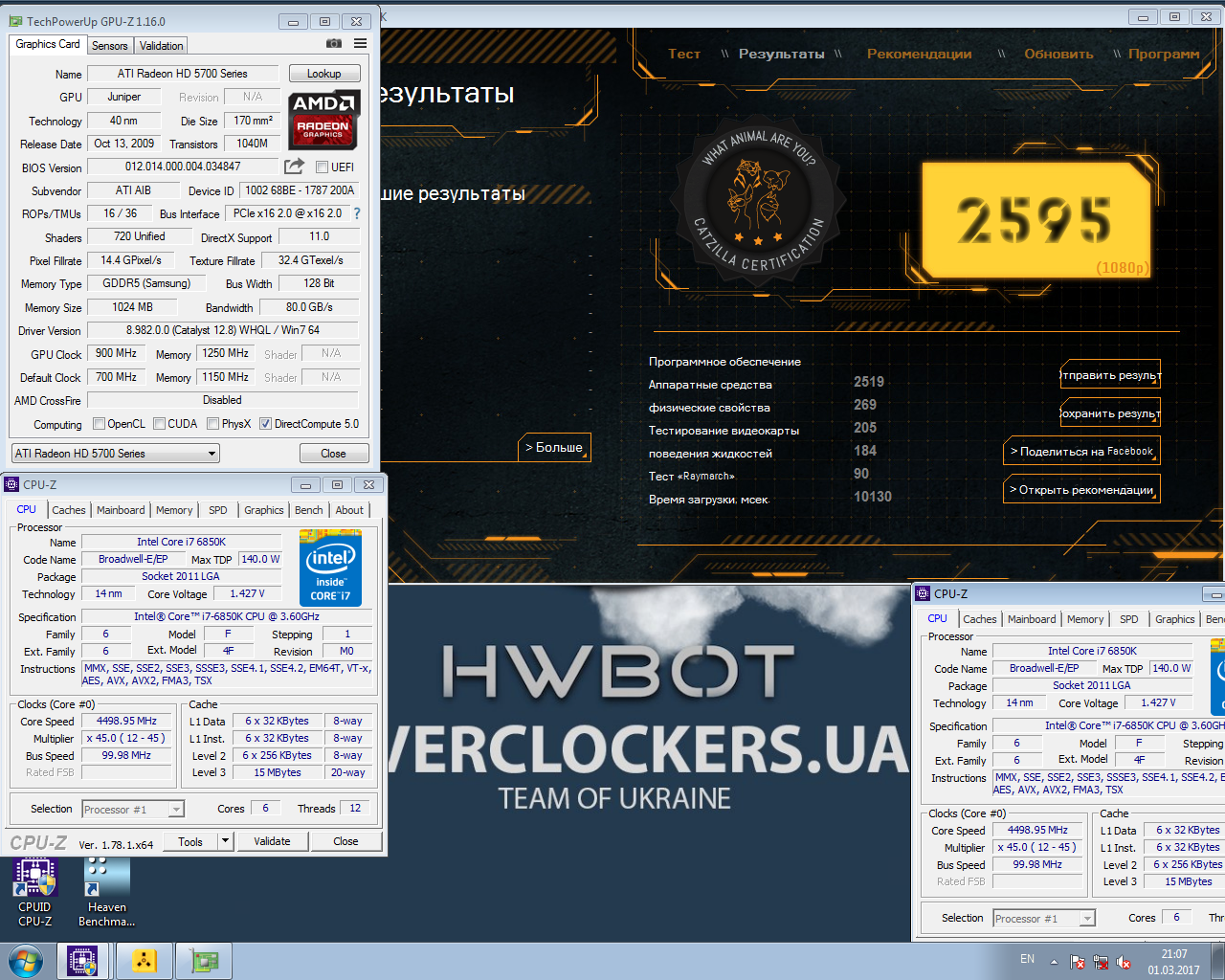Screen dimensions: 1225x980
Task: Click Поделиться на Facebook button
Action: [x=1081, y=451]
